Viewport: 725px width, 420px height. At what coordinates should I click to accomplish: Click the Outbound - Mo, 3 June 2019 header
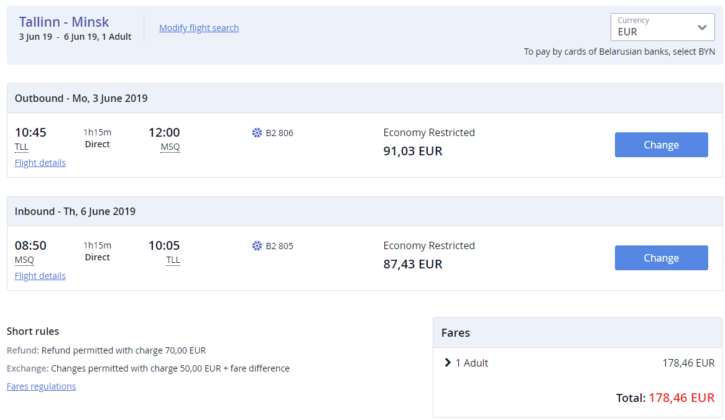tap(82, 98)
